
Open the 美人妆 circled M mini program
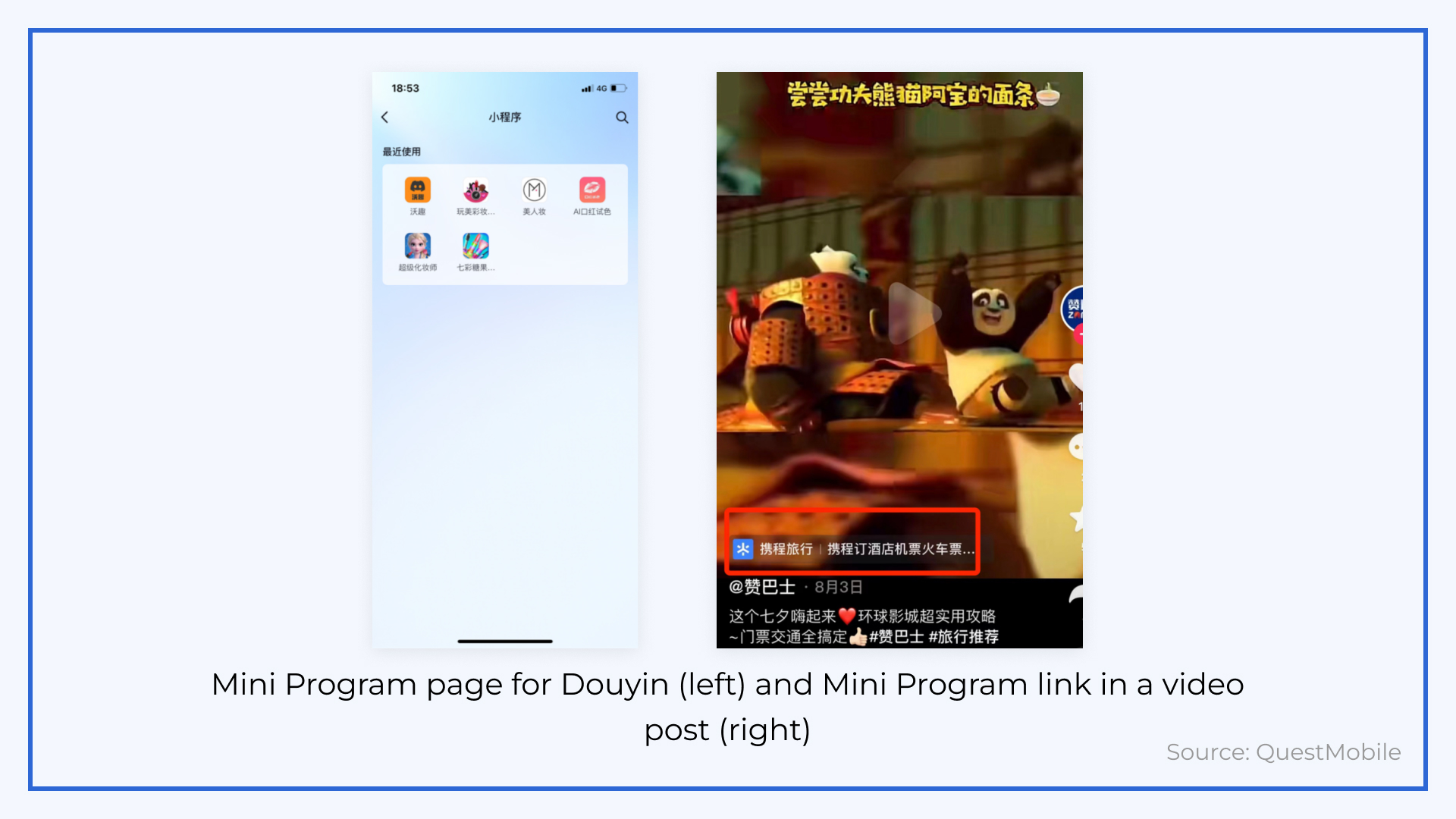click(534, 190)
